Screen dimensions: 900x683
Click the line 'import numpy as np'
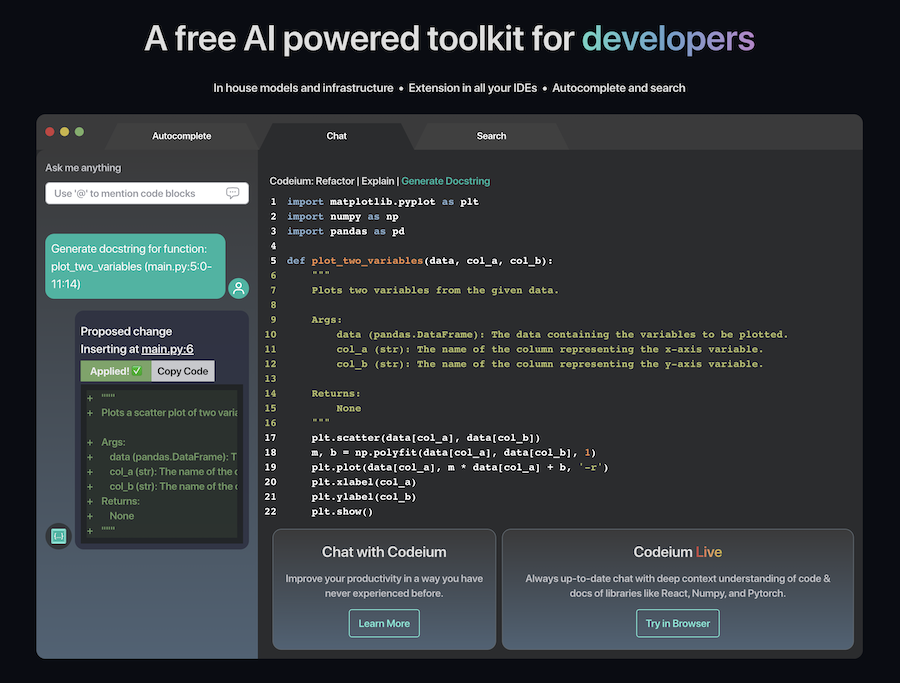(x=343, y=216)
